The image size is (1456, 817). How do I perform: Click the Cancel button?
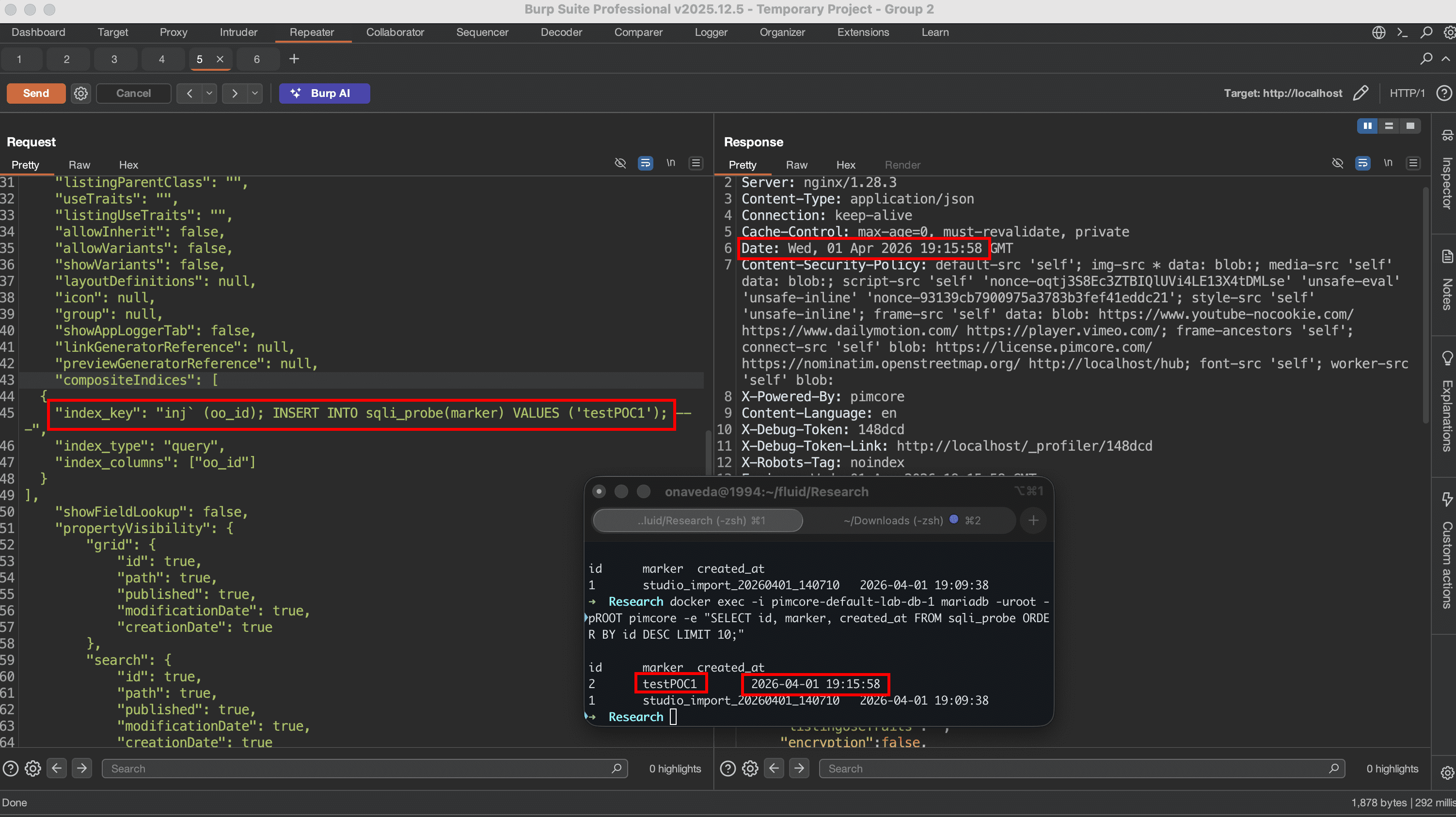(133, 93)
